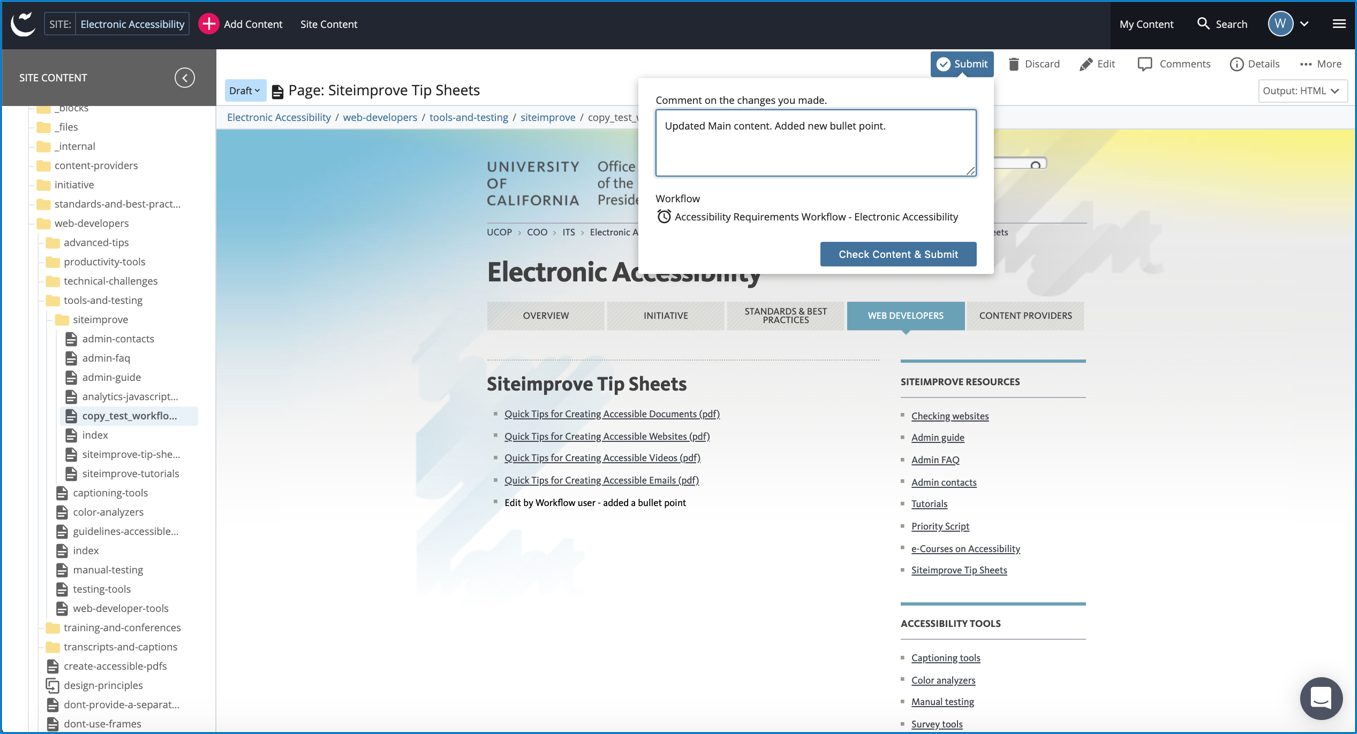The height and width of the screenshot is (734, 1357).
Task: Click the design-principles reference icon
Action: (53, 685)
